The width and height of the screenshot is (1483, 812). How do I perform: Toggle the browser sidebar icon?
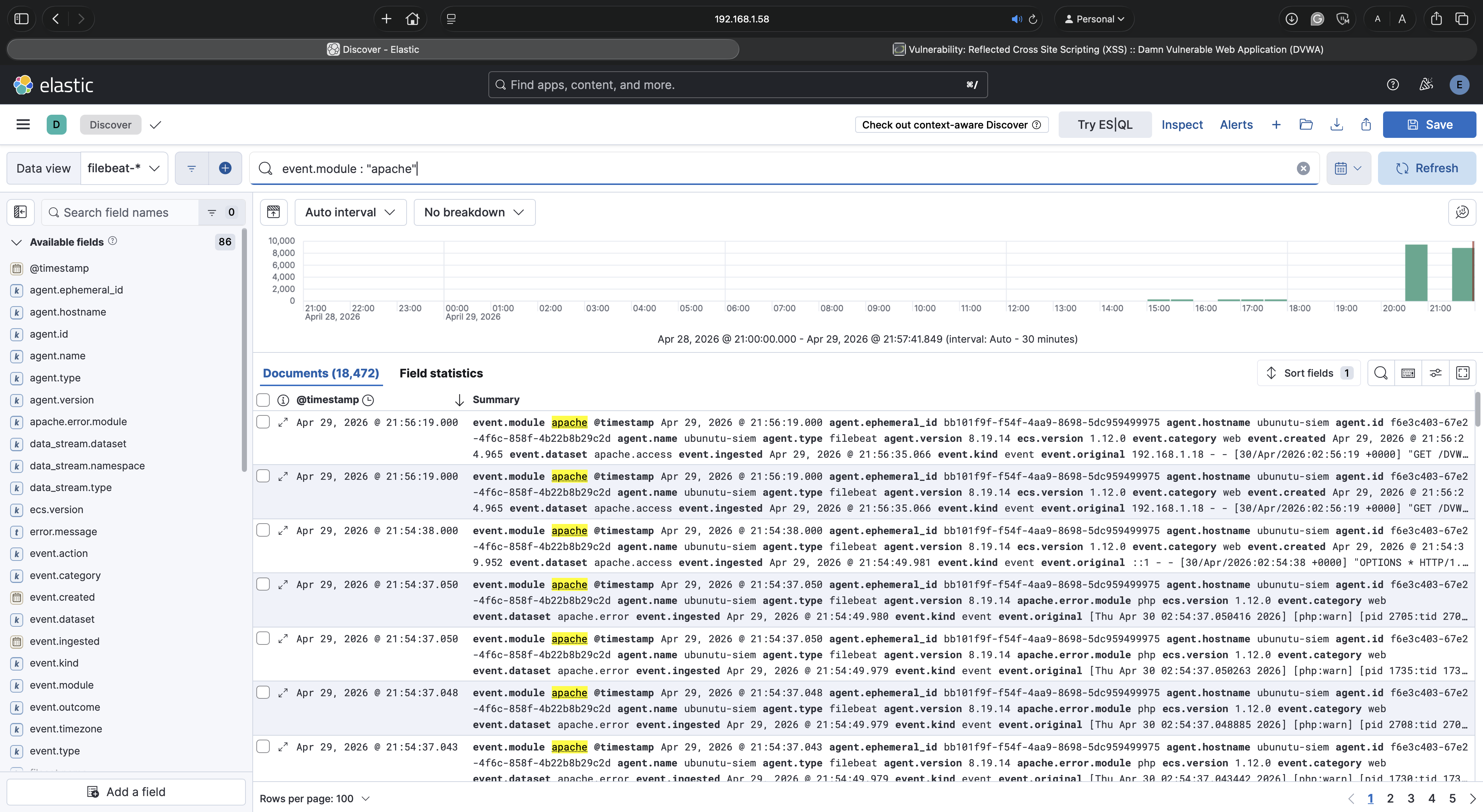click(x=21, y=19)
